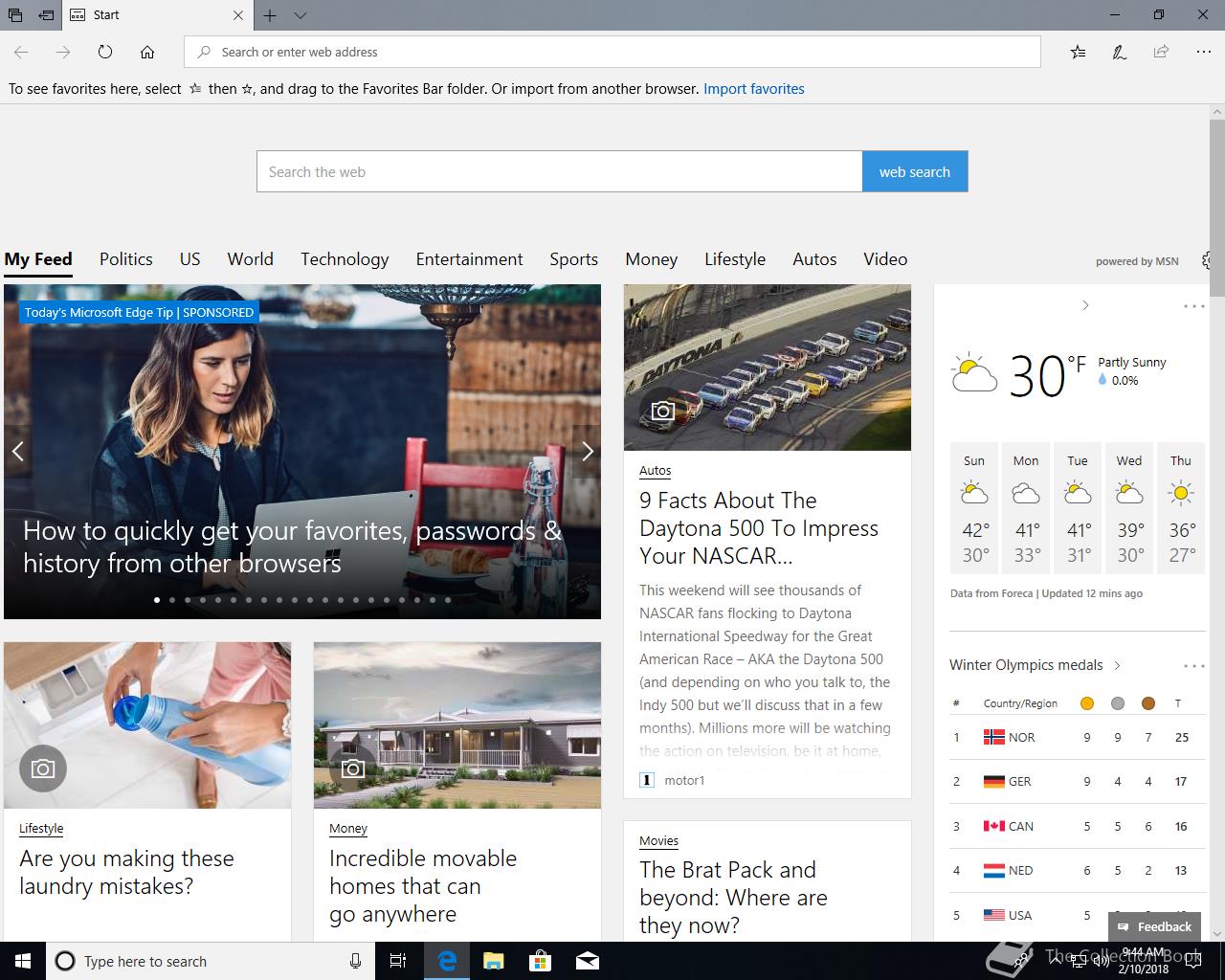The image size is (1225, 980).
Task: Open Microsoft Store from taskbar
Action: click(x=540, y=961)
